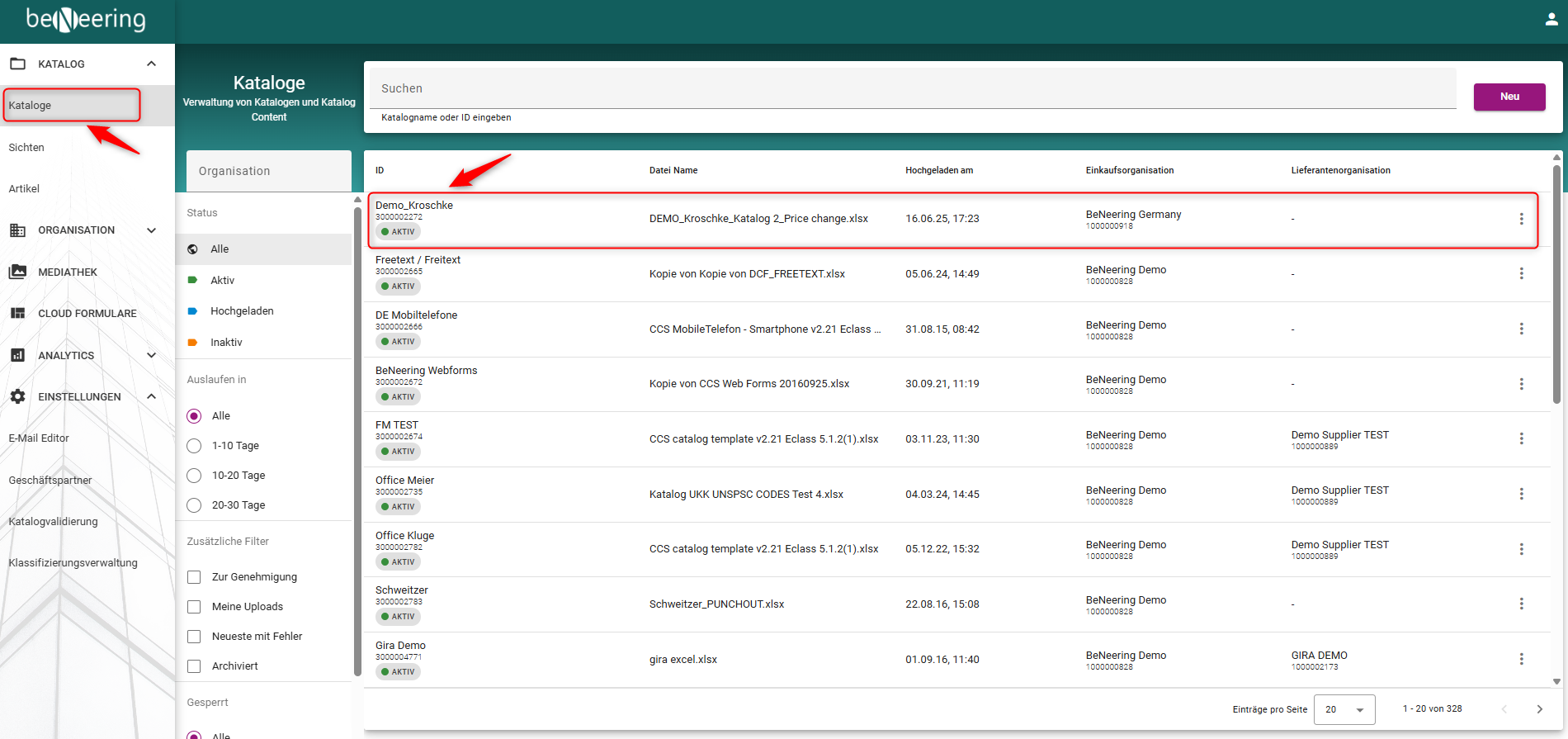Click the Suchen search field
This screenshot has height=739, width=1568.
[x=912, y=88]
